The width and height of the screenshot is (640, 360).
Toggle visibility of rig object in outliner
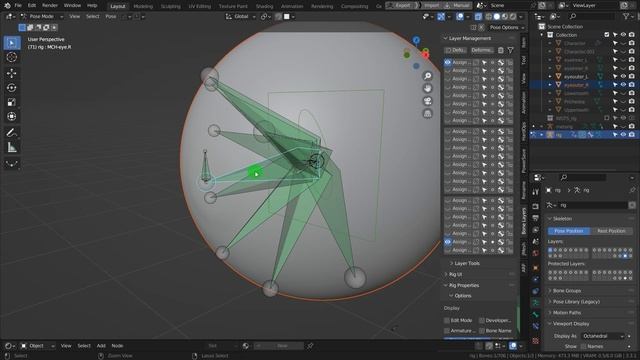click(x=623, y=134)
